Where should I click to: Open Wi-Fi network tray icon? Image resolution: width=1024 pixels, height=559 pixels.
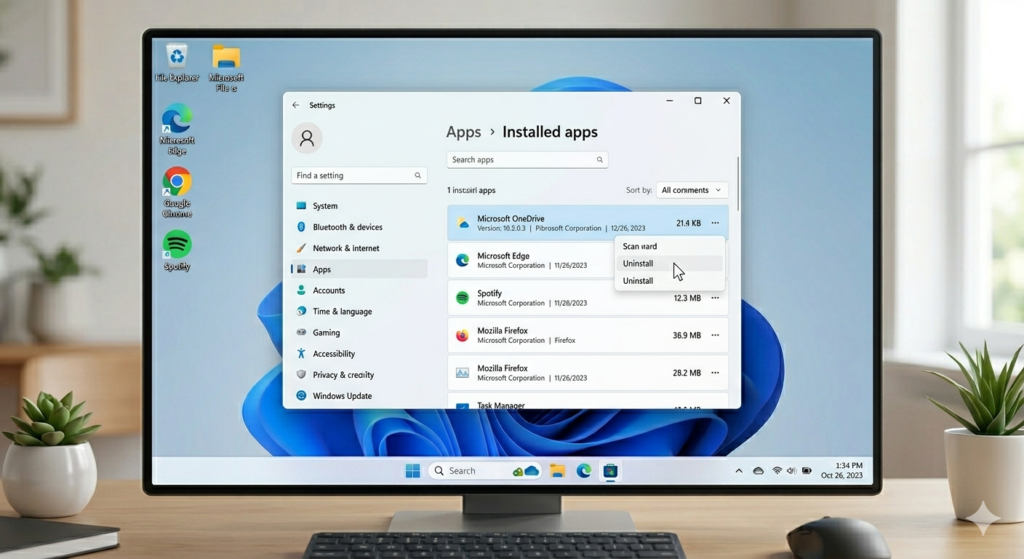(x=777, y=471)
